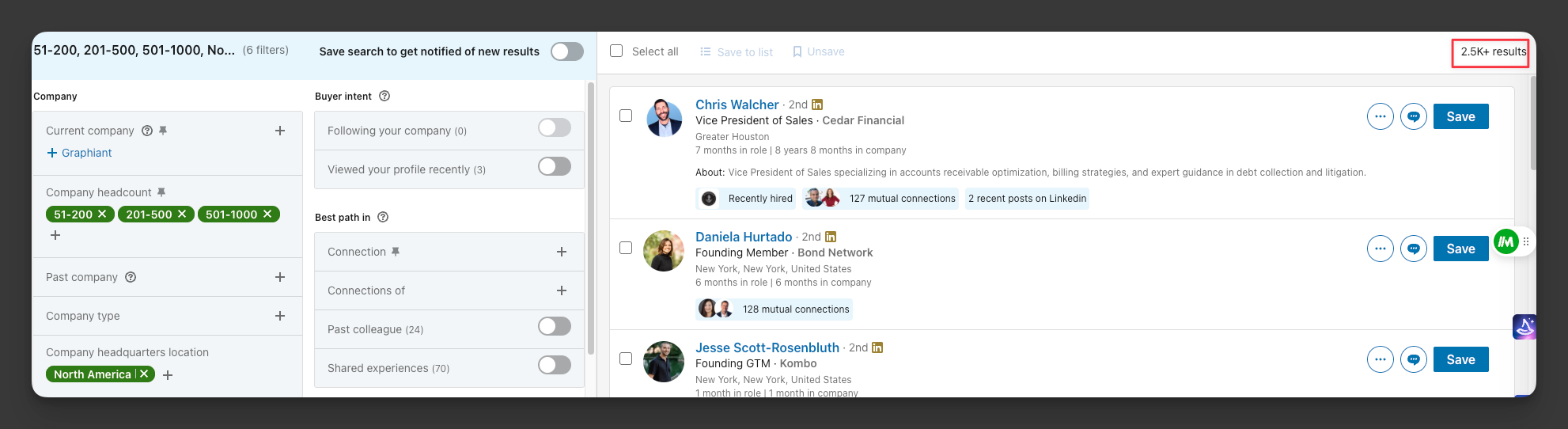Viewport: 1568px width, 429px height.
Task: Enable Shared experiences filter toggle
Action: tap(555, 365)
